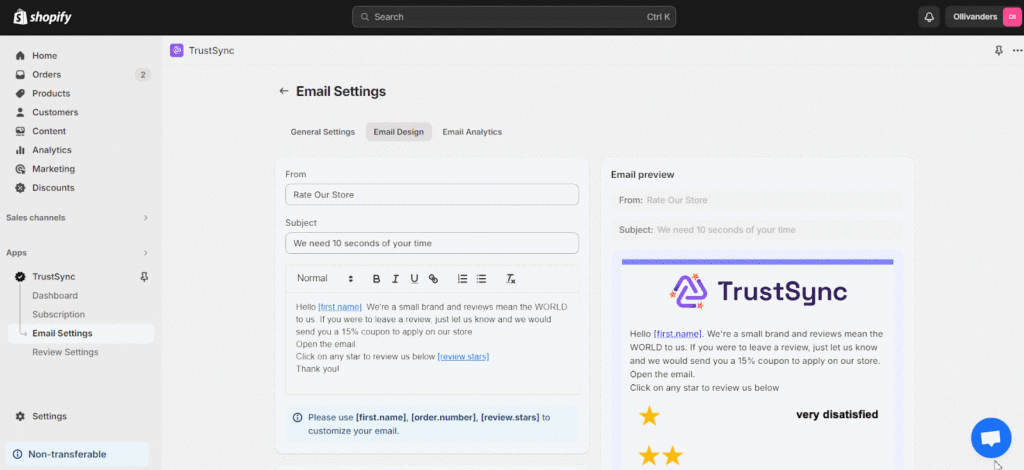The height and width of the screenshot is (470, 1024).
Task: Click the Marketing target icon
Action: 20,169
